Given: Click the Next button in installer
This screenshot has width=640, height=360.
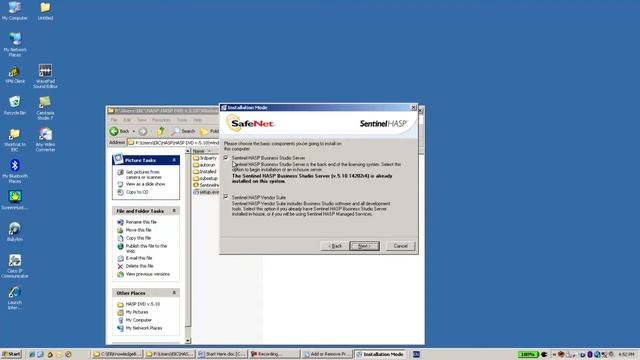Looking at the screenshot, I should pyautogui.click(x=364, y=246).
